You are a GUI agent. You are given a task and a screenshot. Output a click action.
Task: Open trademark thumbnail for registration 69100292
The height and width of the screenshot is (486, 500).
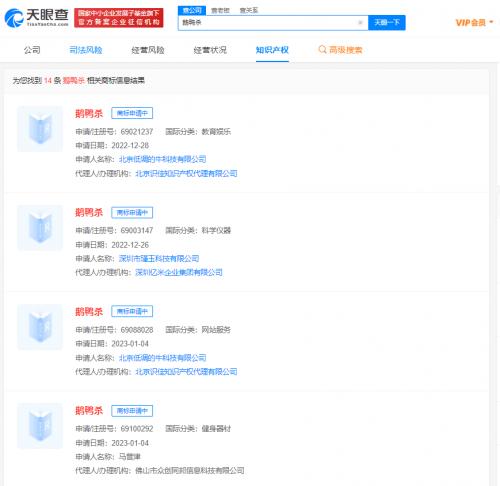(x=40, y=426)
